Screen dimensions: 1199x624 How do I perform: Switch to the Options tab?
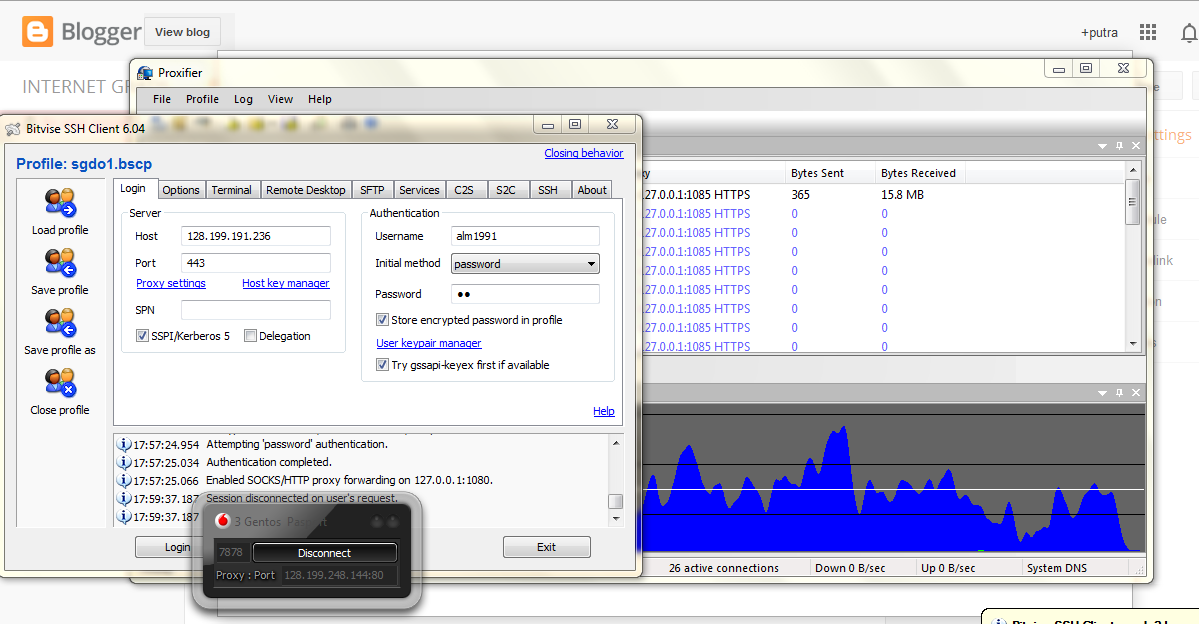[x=180, y=190]
